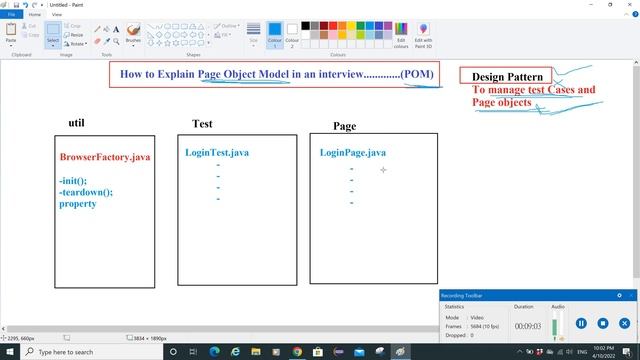Switch to the View tab
The width and height of the screenshot is (640, 360).
tap(57, 15)
